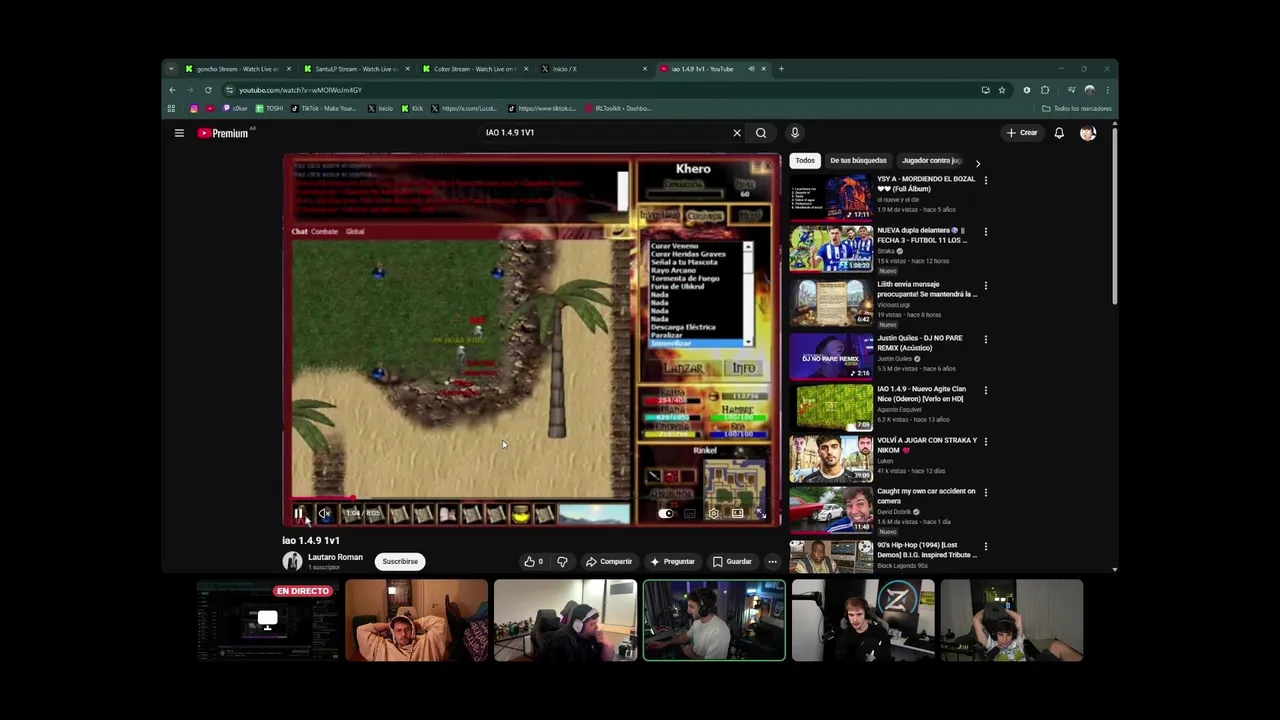This screenshot has width=1280, height=720.
Task: Open Justin Quiles DJ NO PARE thumbnail
Action: tap(832, 357)
